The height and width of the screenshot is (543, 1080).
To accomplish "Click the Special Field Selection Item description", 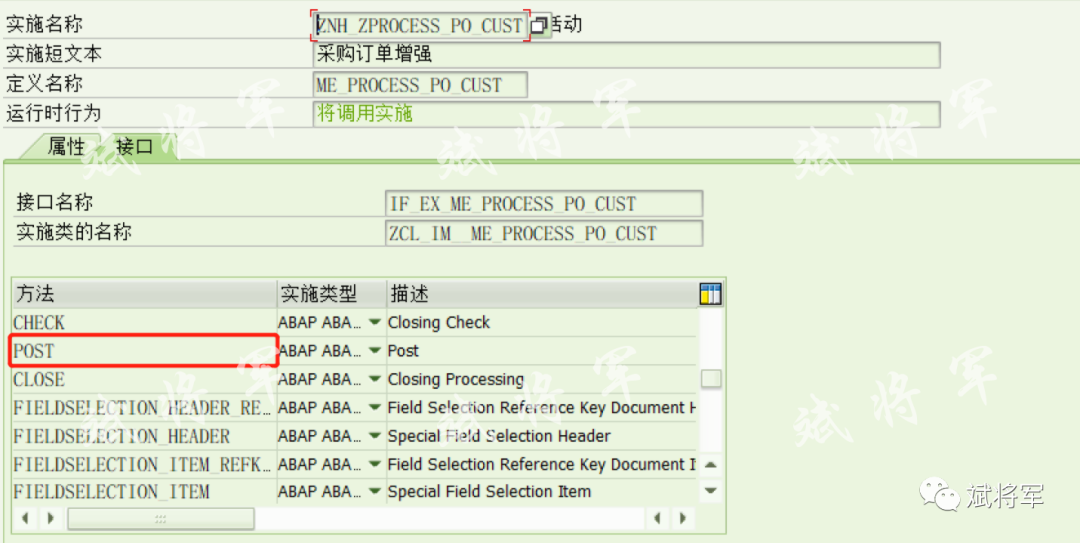I will point(542,492).
